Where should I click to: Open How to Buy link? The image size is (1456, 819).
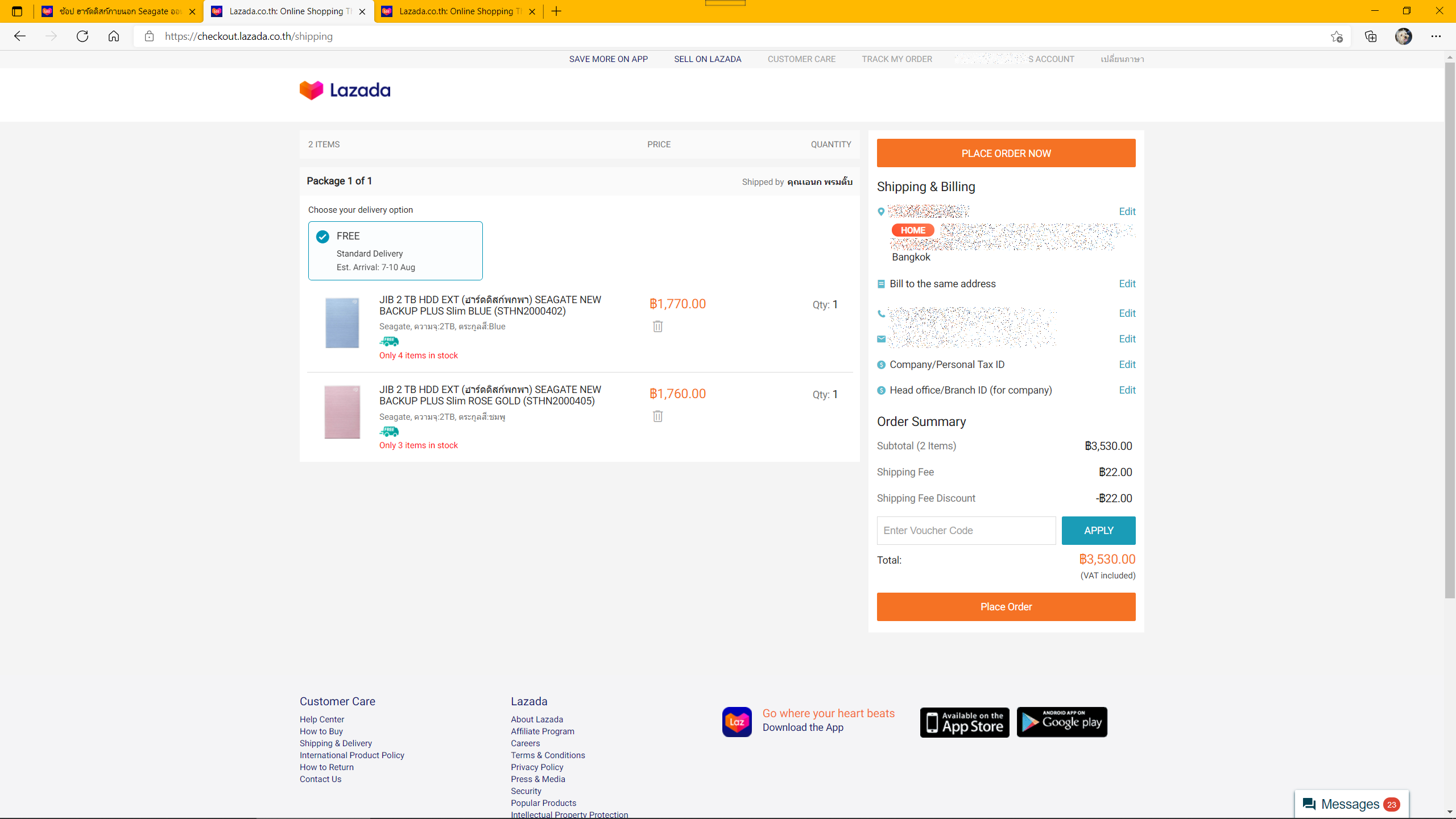pos(321,731)
